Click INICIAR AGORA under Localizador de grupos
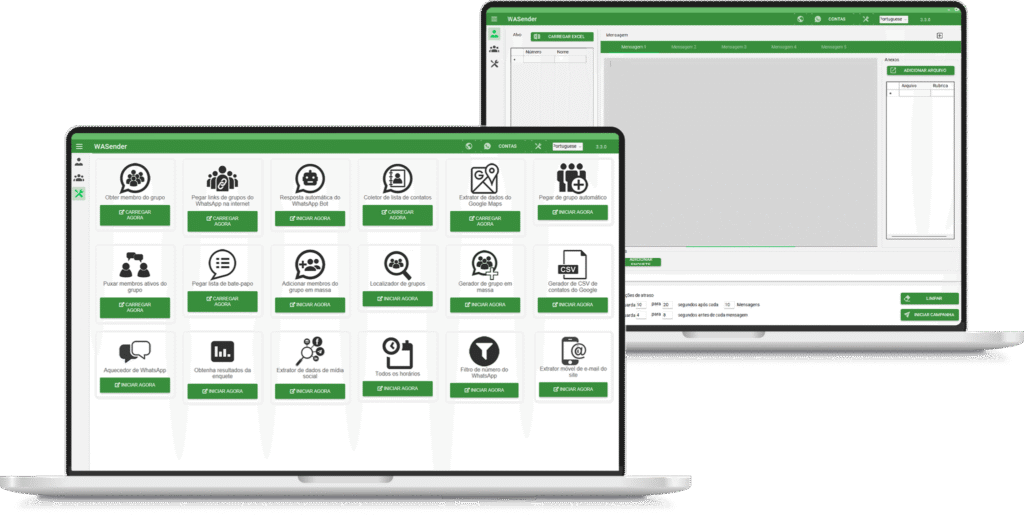The width and height of the screenshot is (1024, 516). (397, 298)
